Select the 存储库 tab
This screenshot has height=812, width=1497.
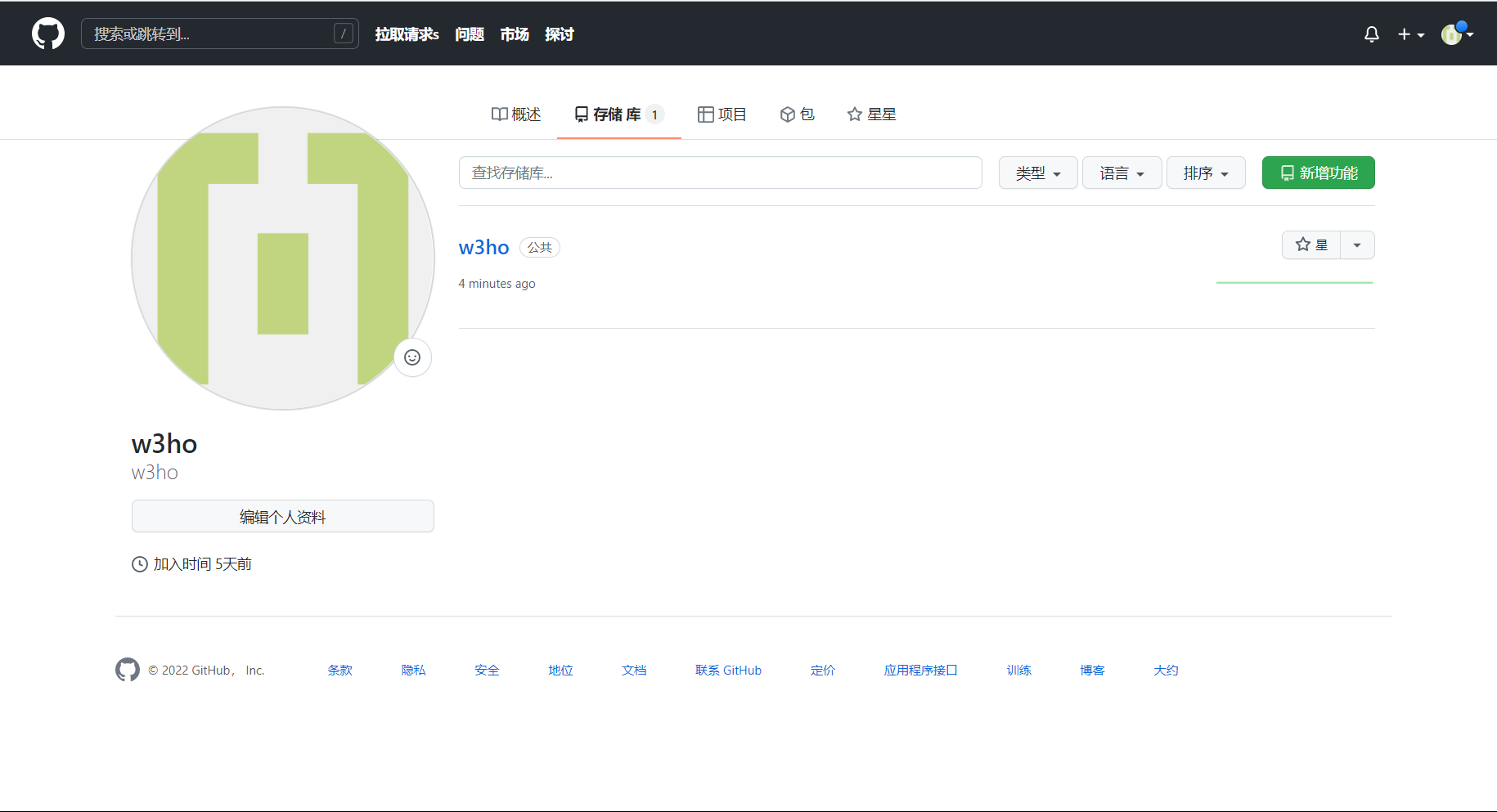tap(619, 114)
